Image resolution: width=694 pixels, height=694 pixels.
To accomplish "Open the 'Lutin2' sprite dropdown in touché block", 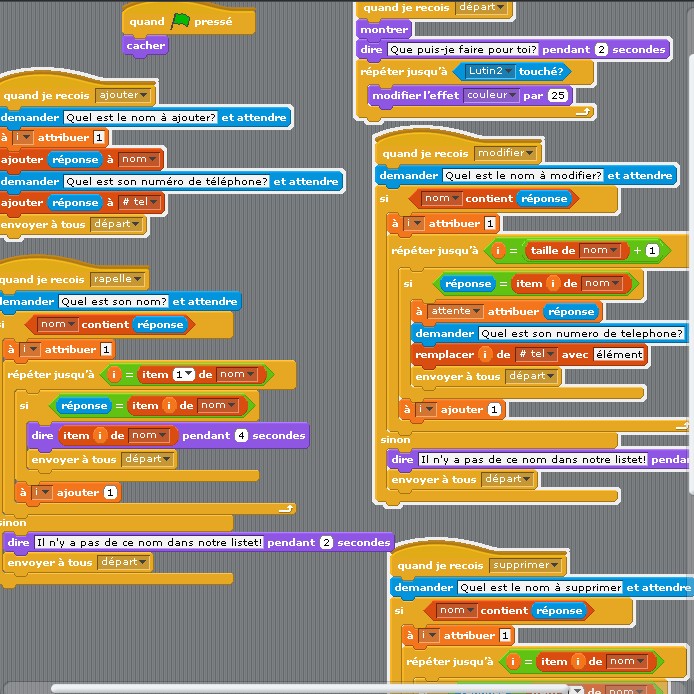I will pos(490,71).
